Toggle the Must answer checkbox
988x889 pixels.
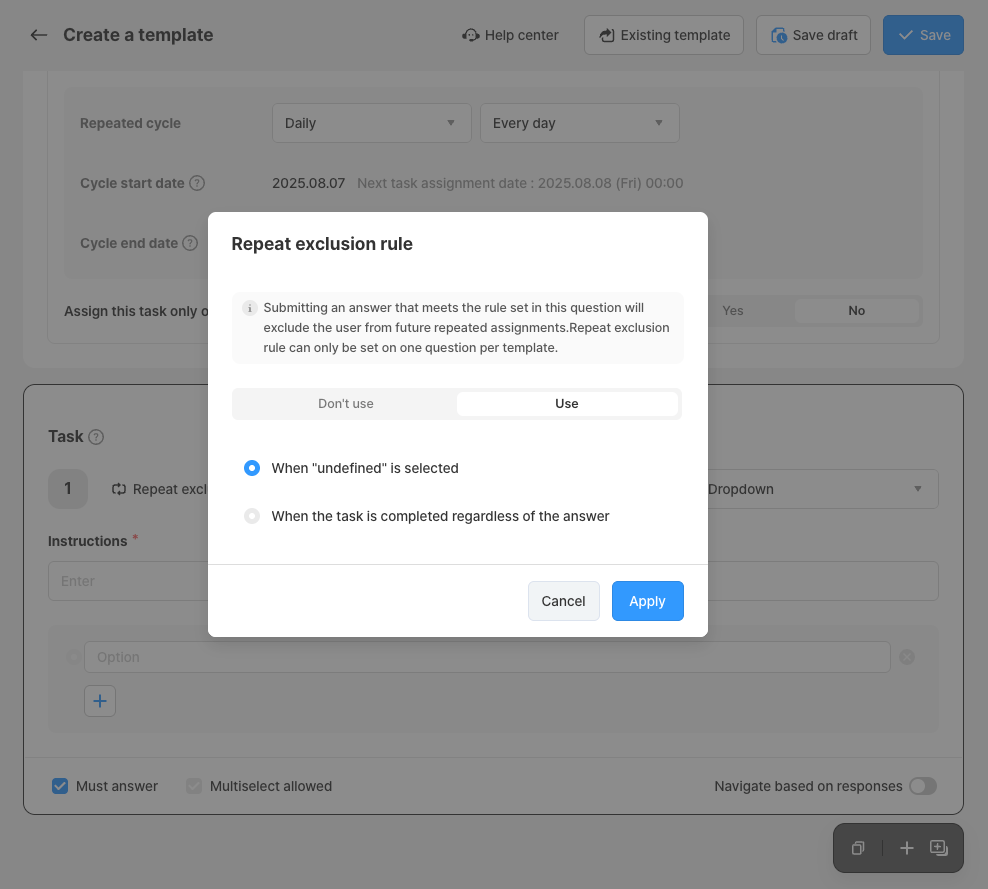[x=60, y=786]
